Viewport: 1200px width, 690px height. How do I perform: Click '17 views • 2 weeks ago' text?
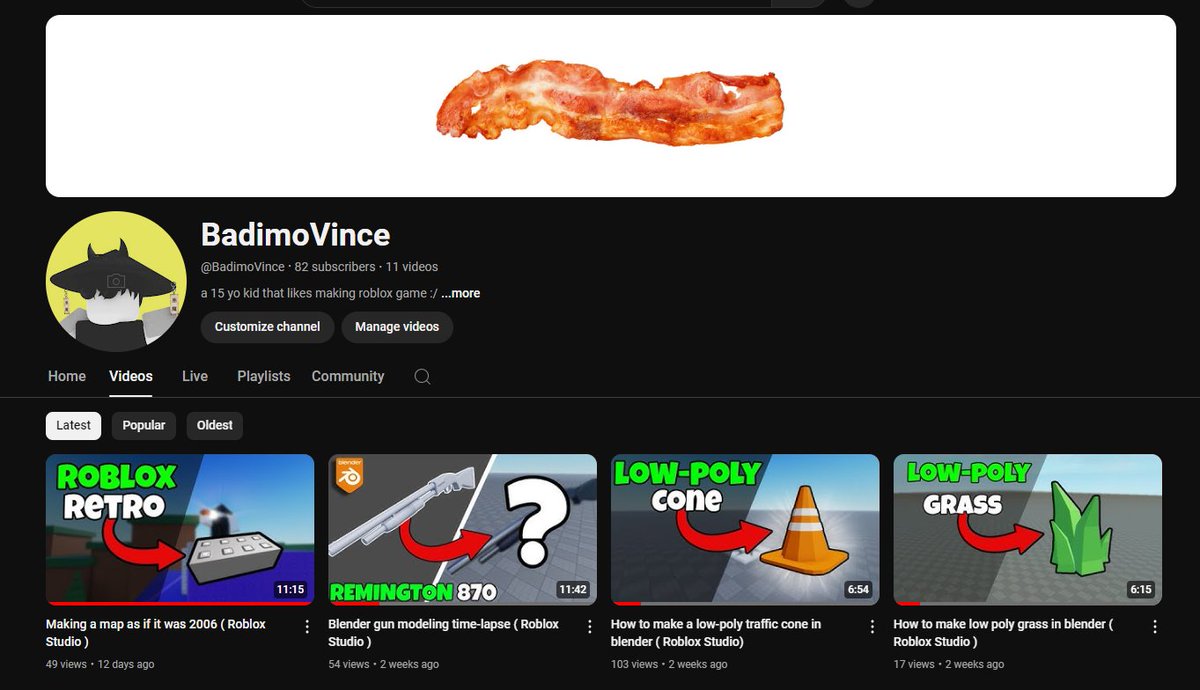(x=949, y=664)
